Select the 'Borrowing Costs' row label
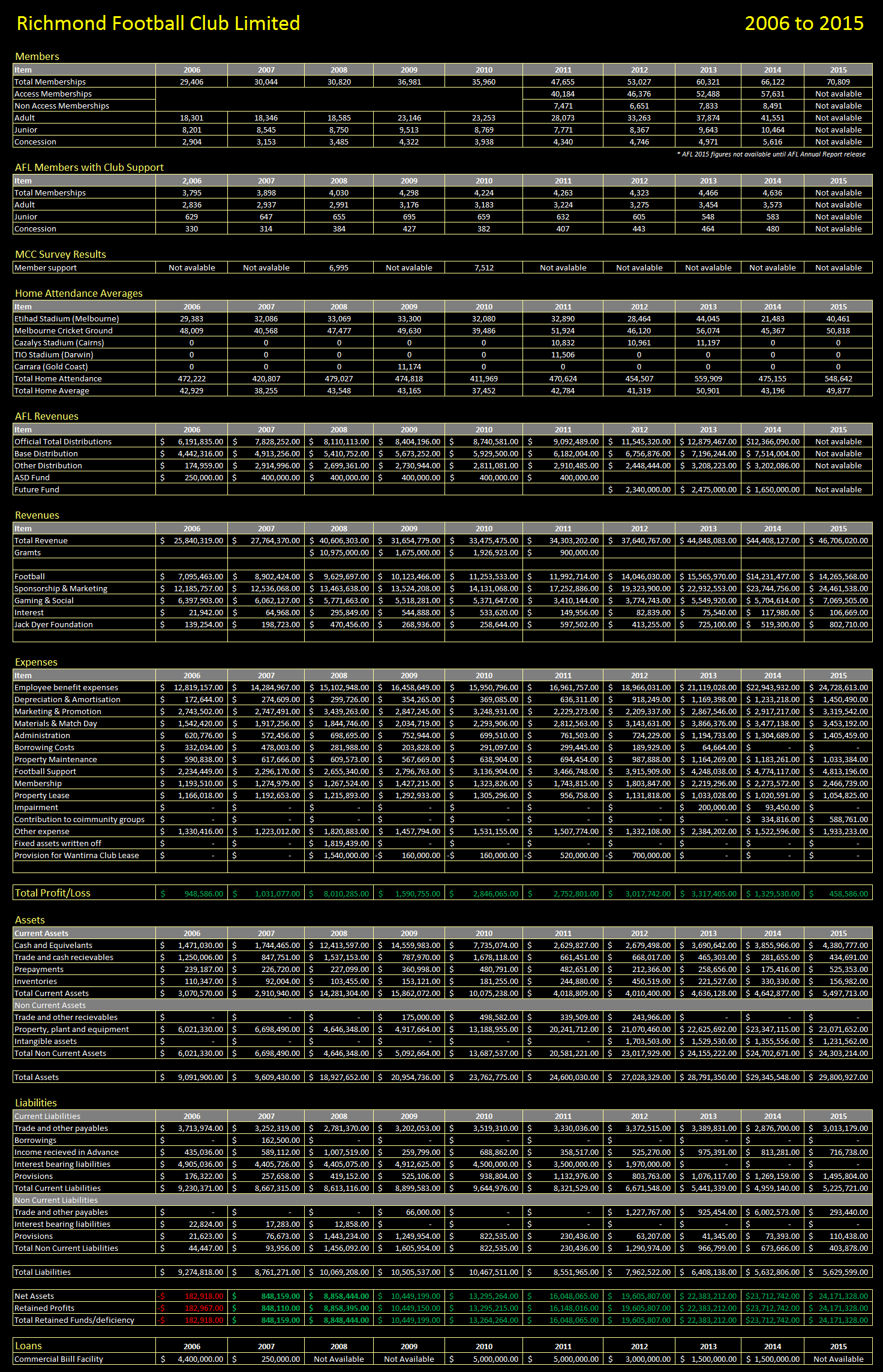 click(x=44, y=747)
